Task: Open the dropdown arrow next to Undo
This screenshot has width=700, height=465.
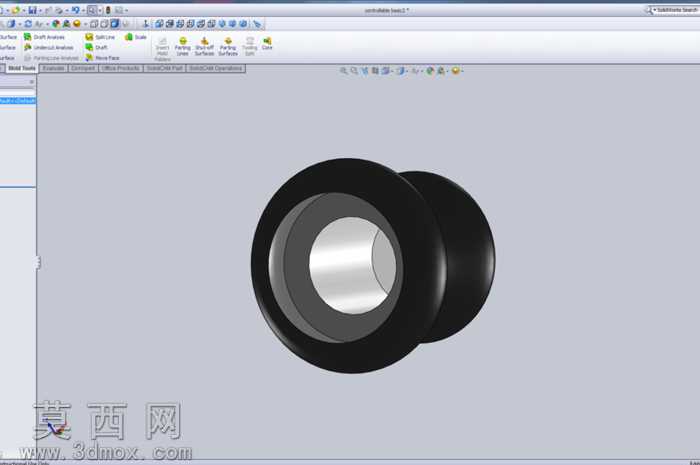Action: click(83, 10)
